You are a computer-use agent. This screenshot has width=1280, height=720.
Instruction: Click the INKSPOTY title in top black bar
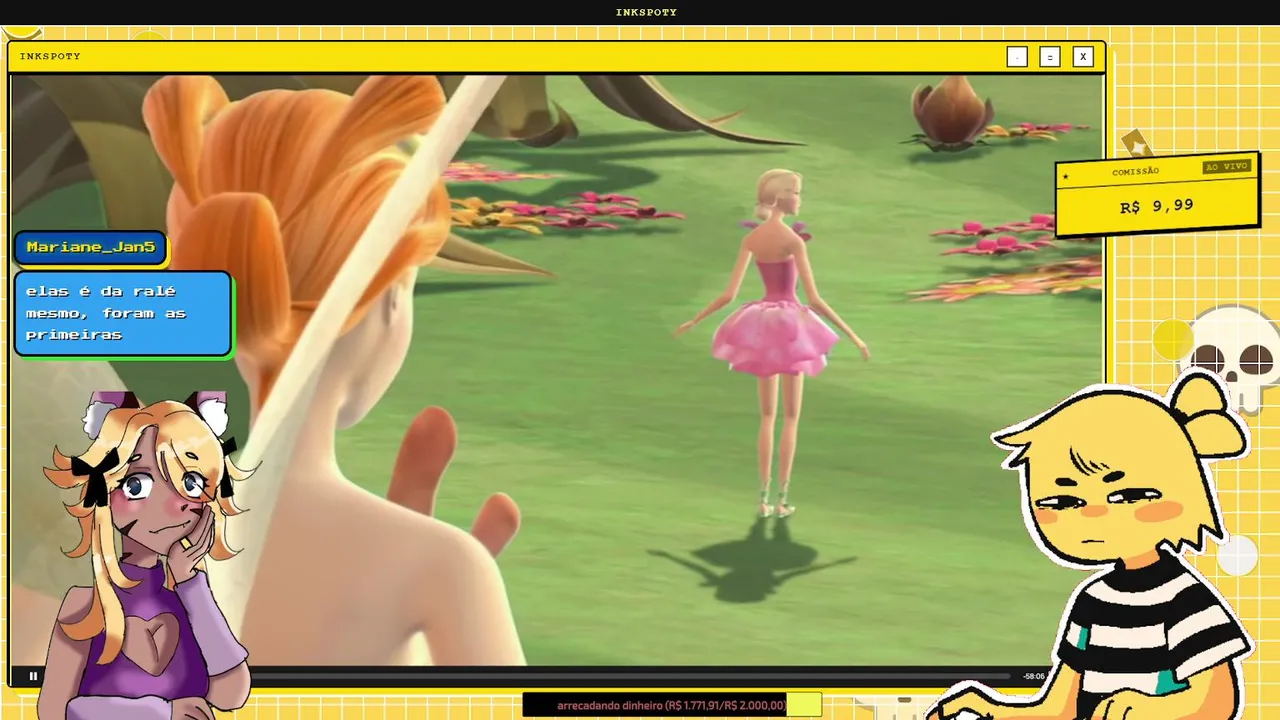point(646,12)
